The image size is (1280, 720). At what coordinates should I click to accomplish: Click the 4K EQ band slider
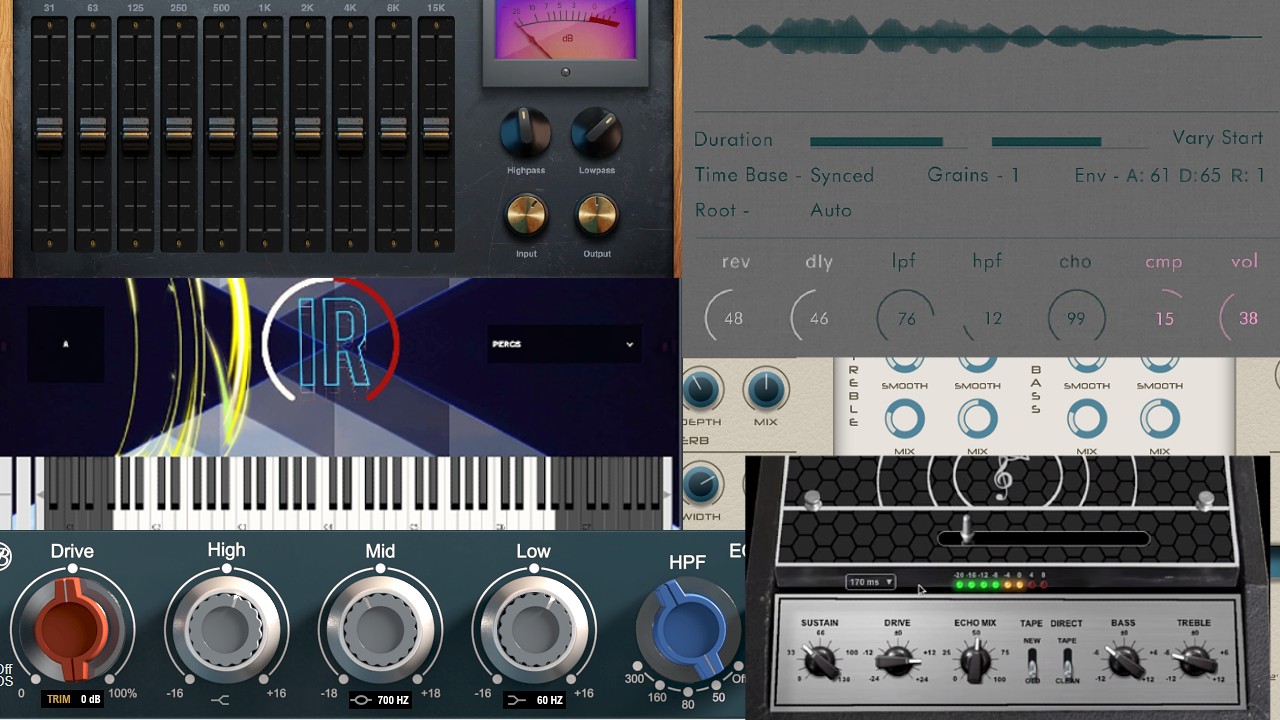pos(351,134)
